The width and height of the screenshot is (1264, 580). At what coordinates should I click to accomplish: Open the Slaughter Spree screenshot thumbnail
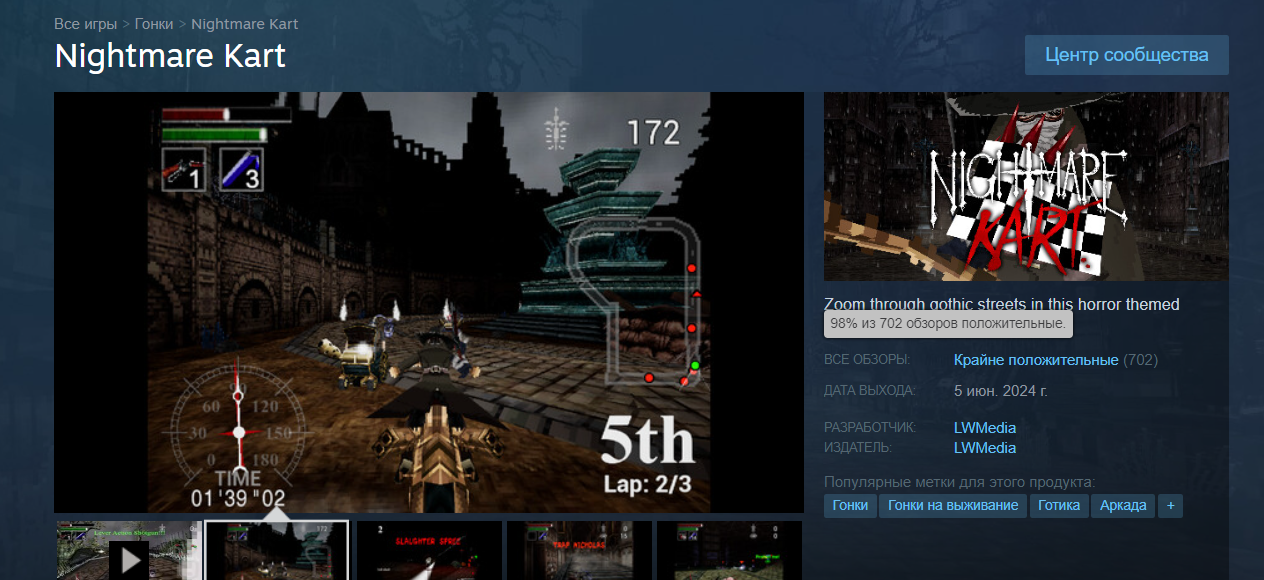[428, 551]
